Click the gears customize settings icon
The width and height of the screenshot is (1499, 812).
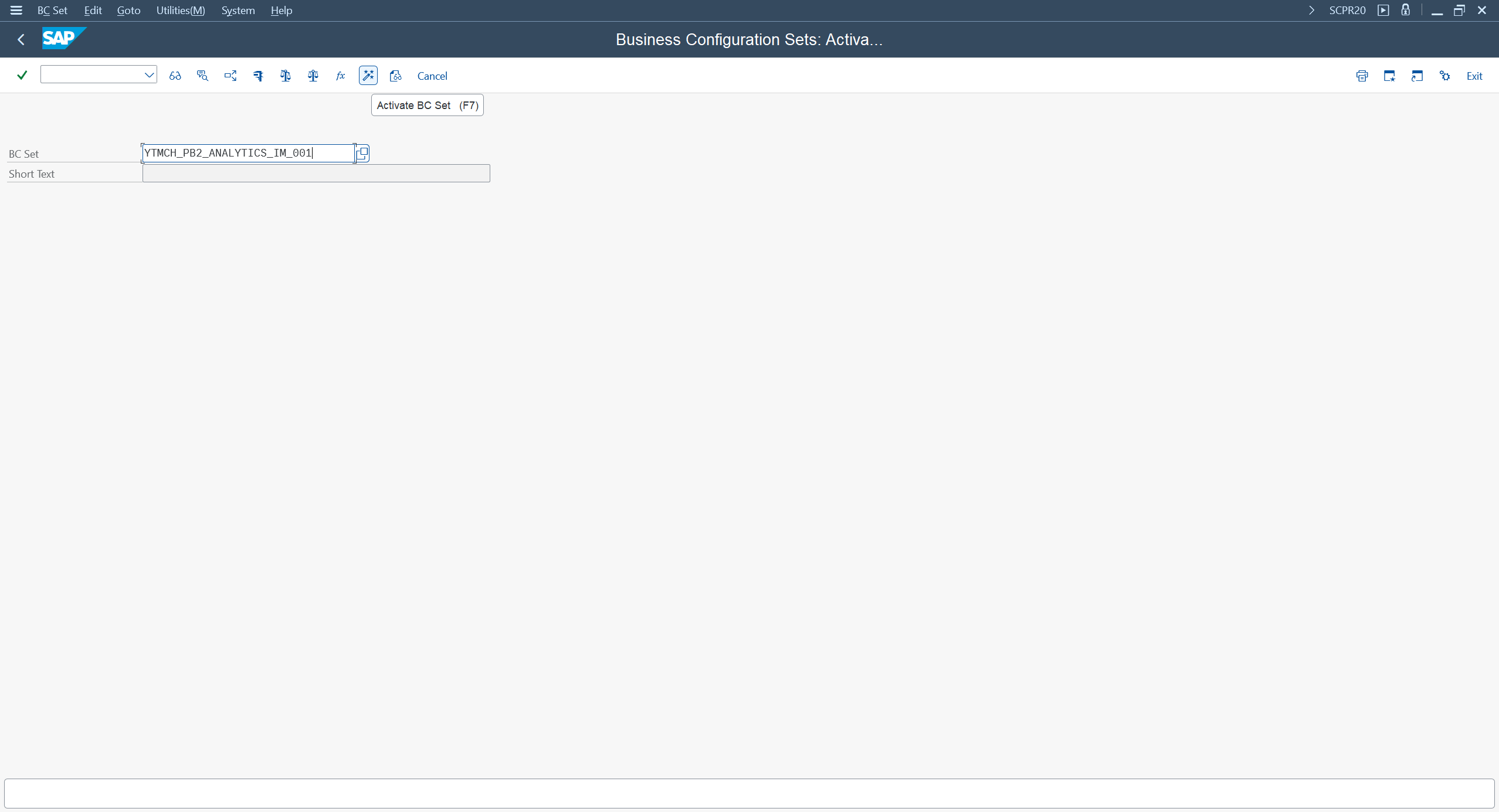click(1444, 76)
